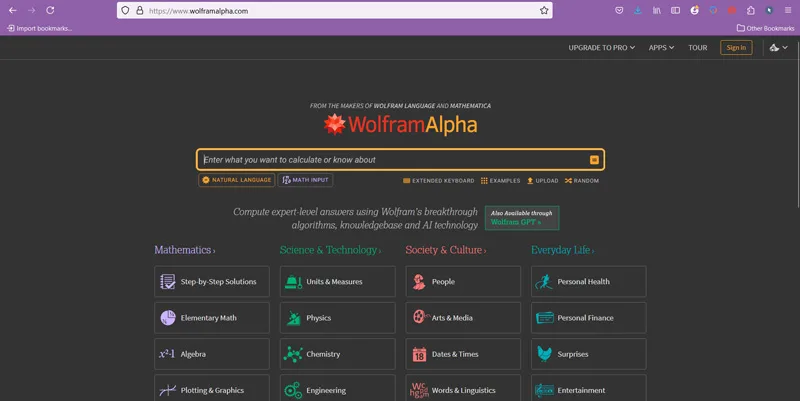The image size is (800, 401).
Task: Open the Arts & Media category
Action: (463, 318)
